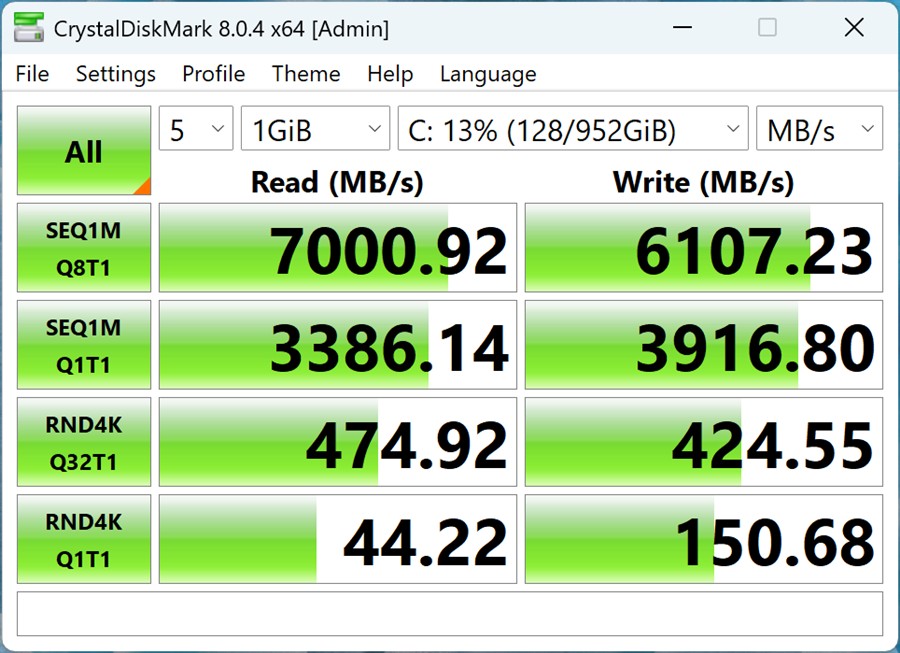This screenshot has width=900, height=653.
Task: Start the SEQ1M Q8T1 test
Action: (84, 248)
